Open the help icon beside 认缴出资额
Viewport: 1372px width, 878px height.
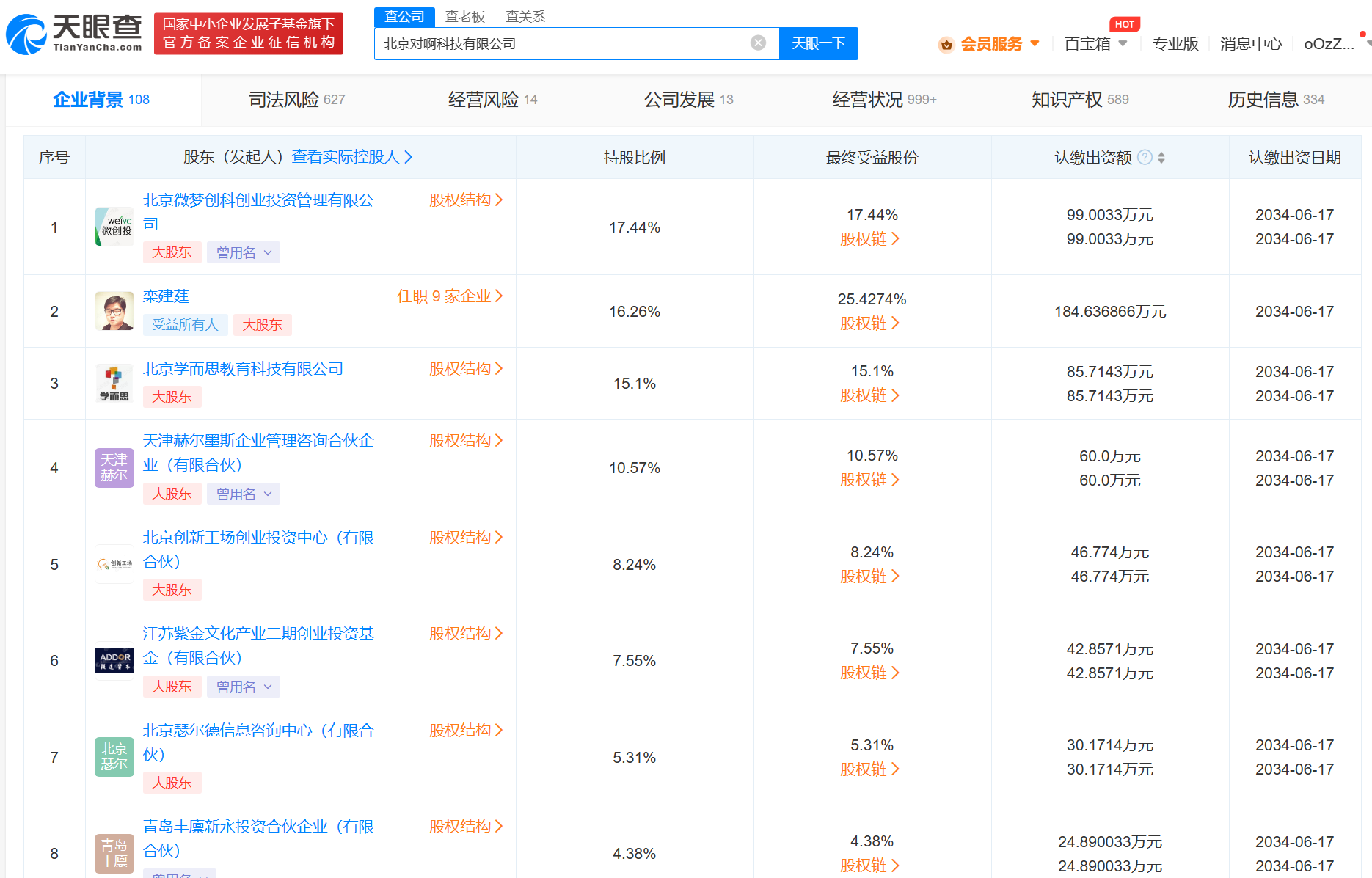click(1145, 157)
